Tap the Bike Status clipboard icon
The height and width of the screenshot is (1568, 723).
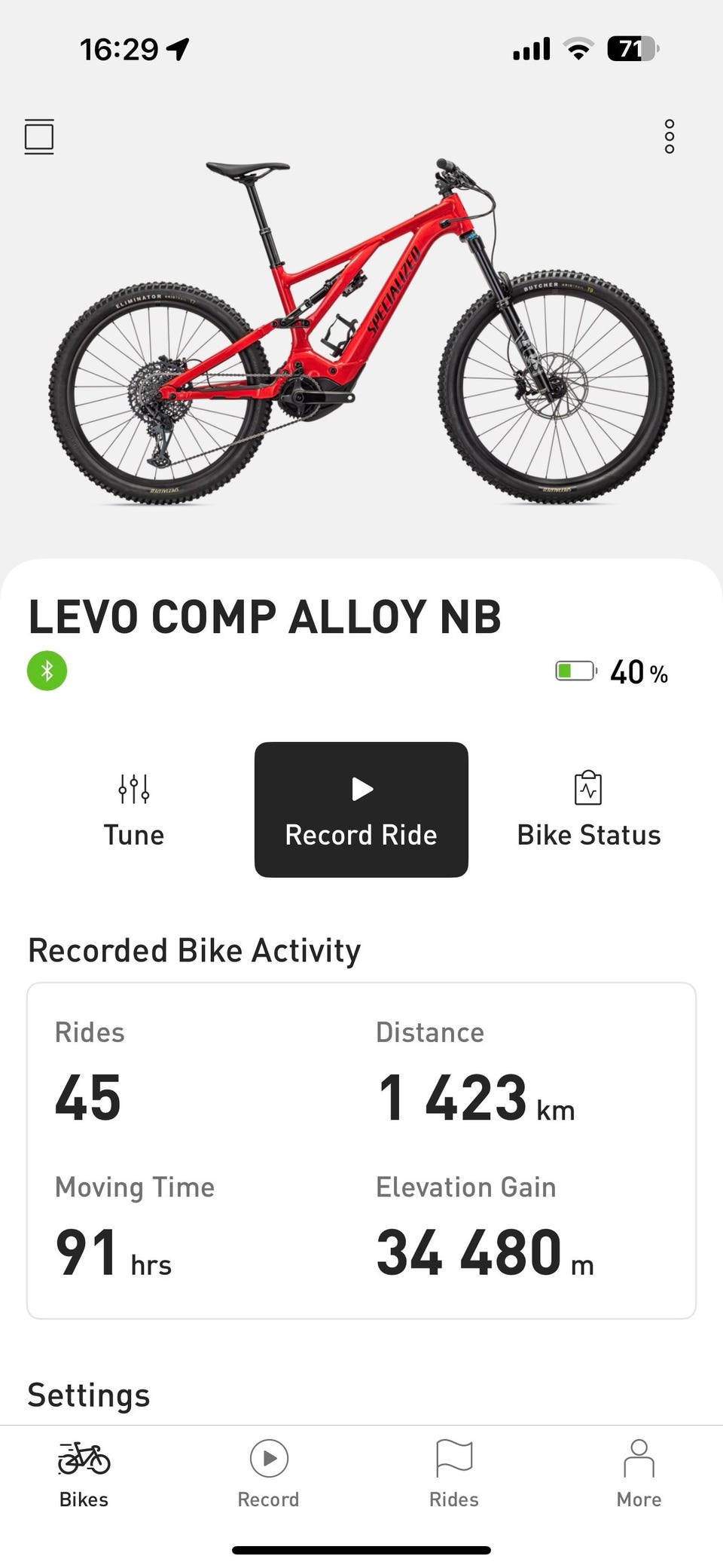point(588,789)
